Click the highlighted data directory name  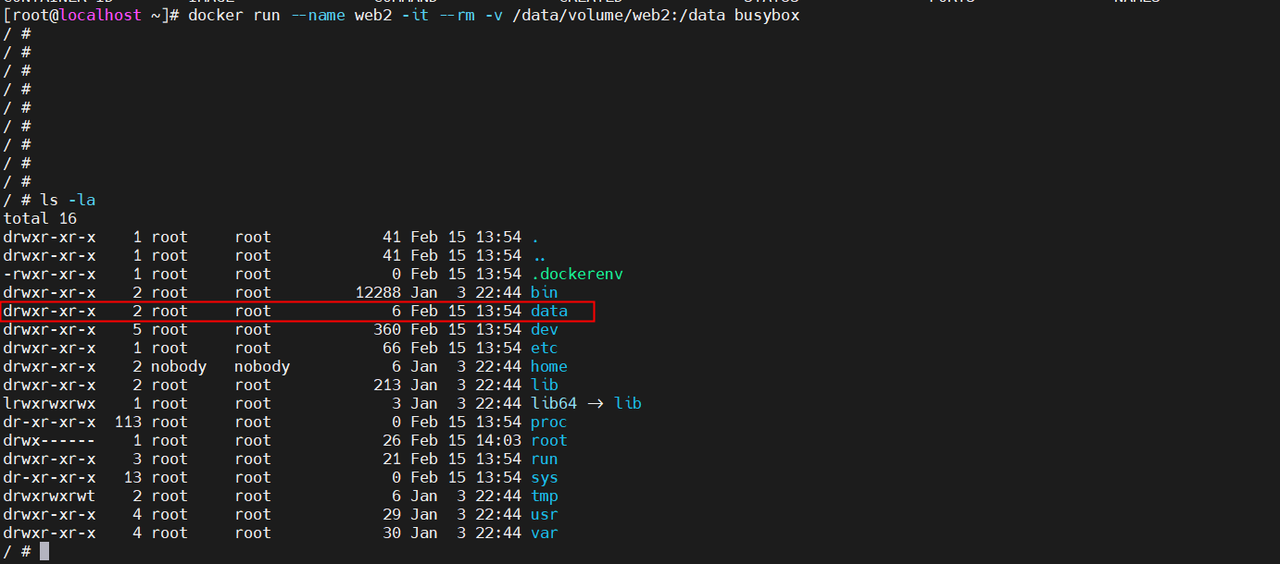click(x=549, y=311)
